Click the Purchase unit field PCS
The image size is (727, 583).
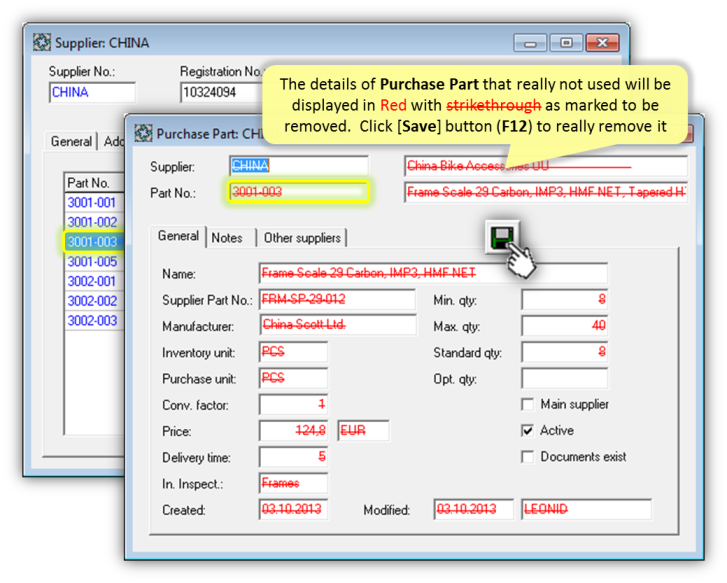tap(293, 378)
